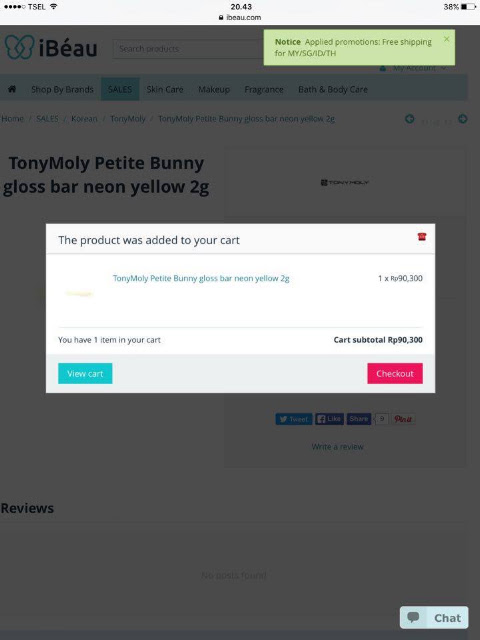Click the home icon in navigation bar
Image resolution: width=480 pixels, height=640 pixels.
click(x=12, y=89)
